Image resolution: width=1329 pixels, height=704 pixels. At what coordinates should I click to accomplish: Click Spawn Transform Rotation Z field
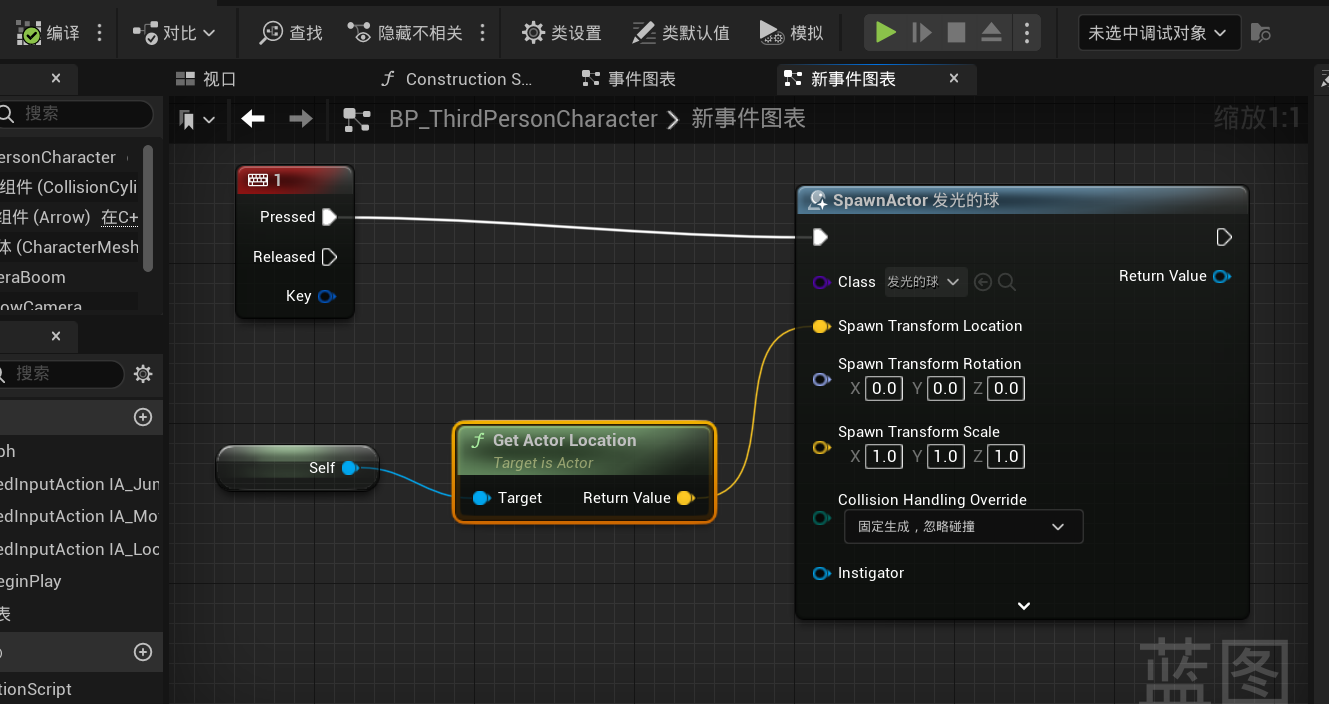tap(1006, 388)
